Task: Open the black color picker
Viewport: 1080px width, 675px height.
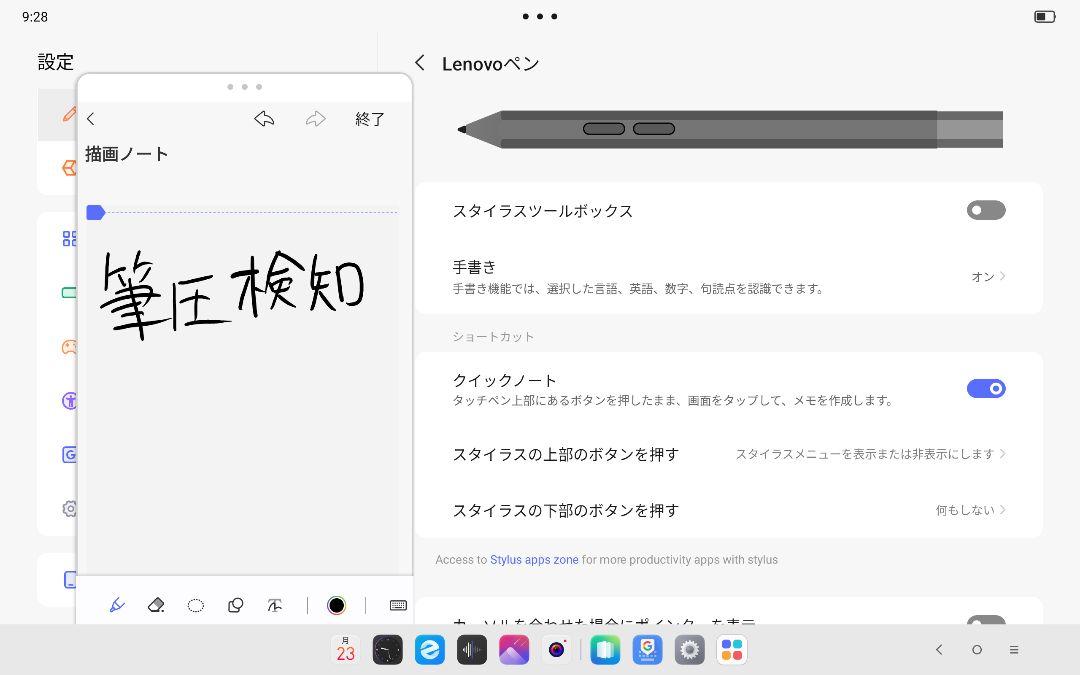Action: click(336, 605)
